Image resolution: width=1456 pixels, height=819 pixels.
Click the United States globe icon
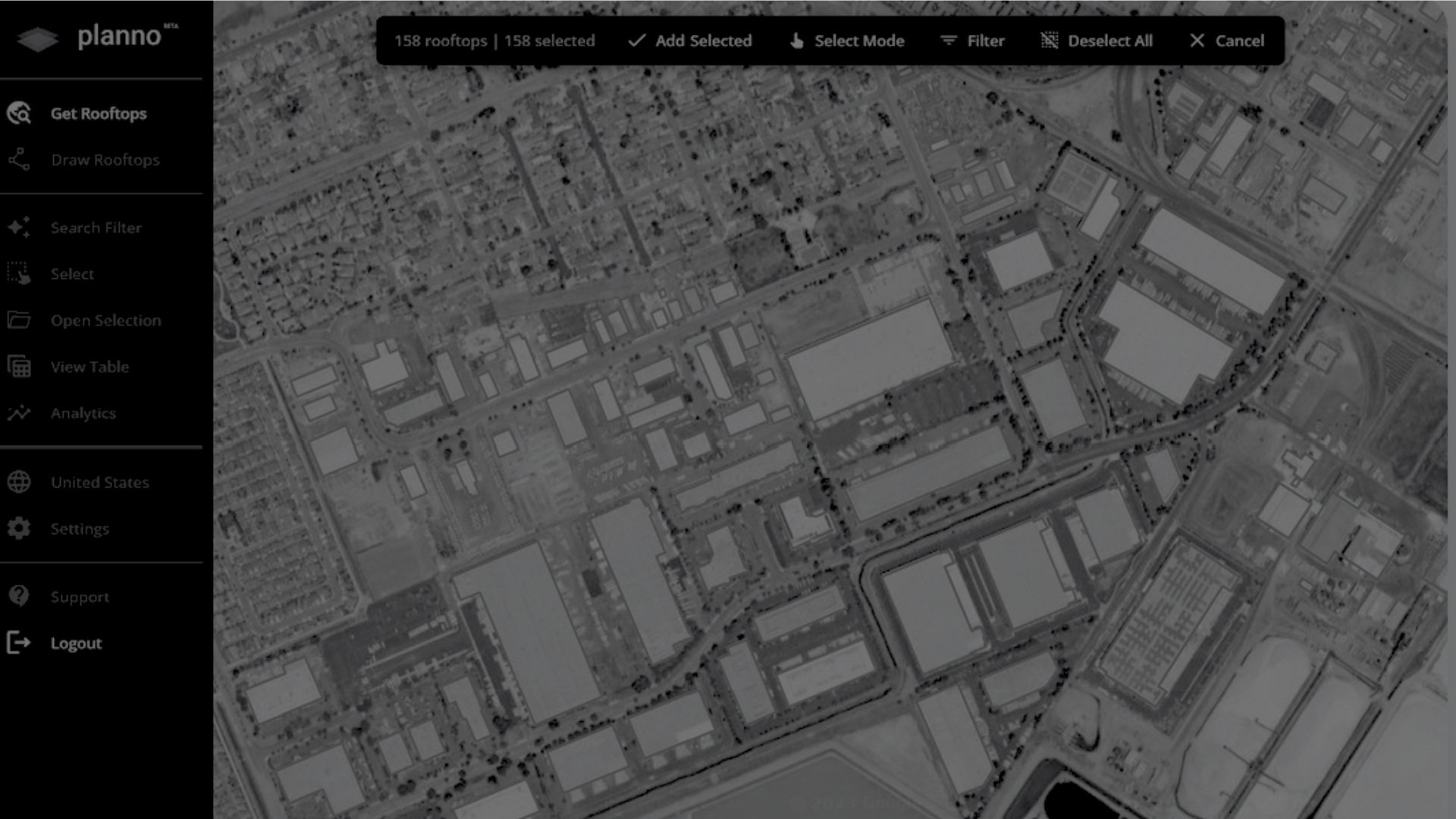tap(19, 482)
